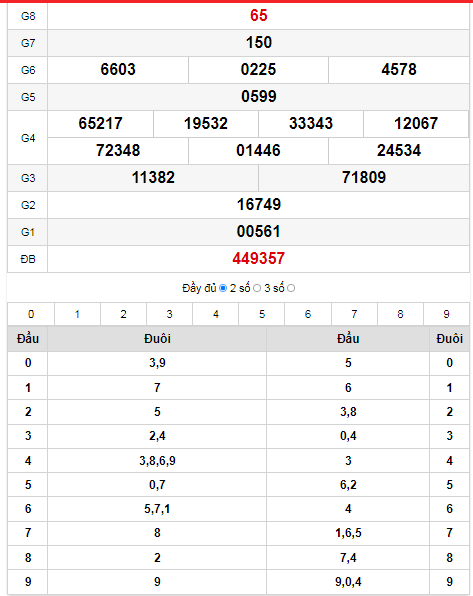Viewport: 473px width, 596px height.
Task: Select the 3 số radio option
Action: [291, 288]
